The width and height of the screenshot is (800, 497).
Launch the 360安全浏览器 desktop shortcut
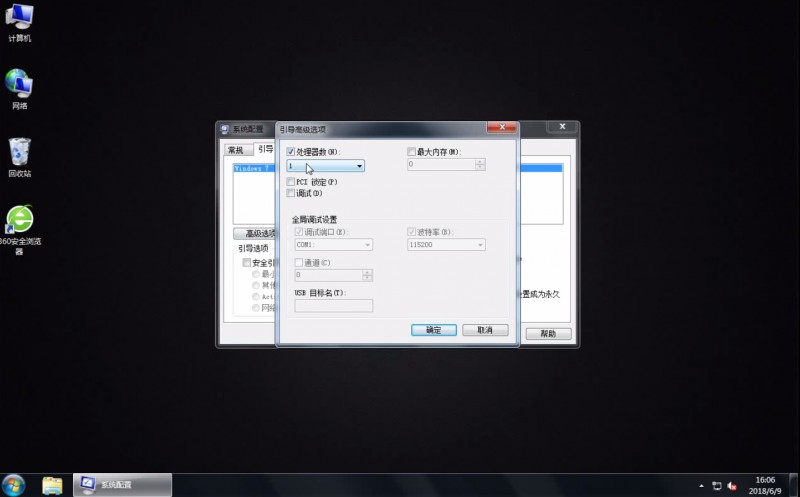(19, 230)
